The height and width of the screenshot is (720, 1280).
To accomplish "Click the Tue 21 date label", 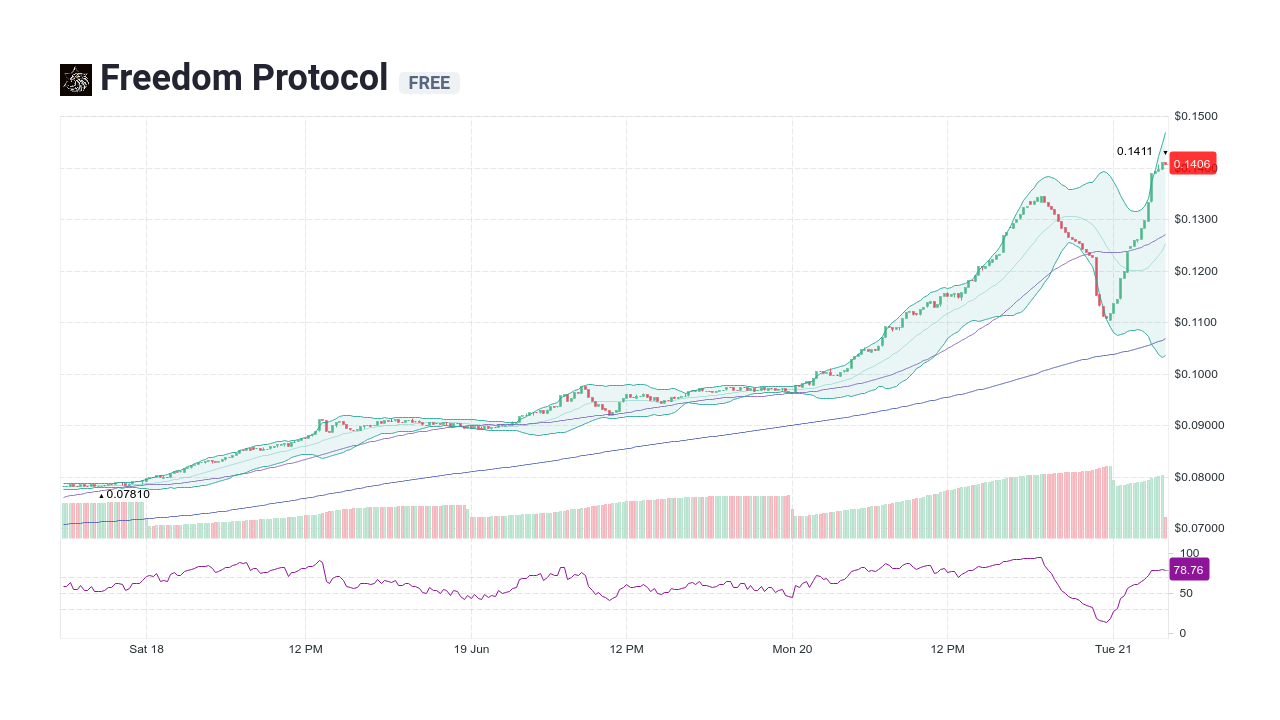I will point(1112,649).
